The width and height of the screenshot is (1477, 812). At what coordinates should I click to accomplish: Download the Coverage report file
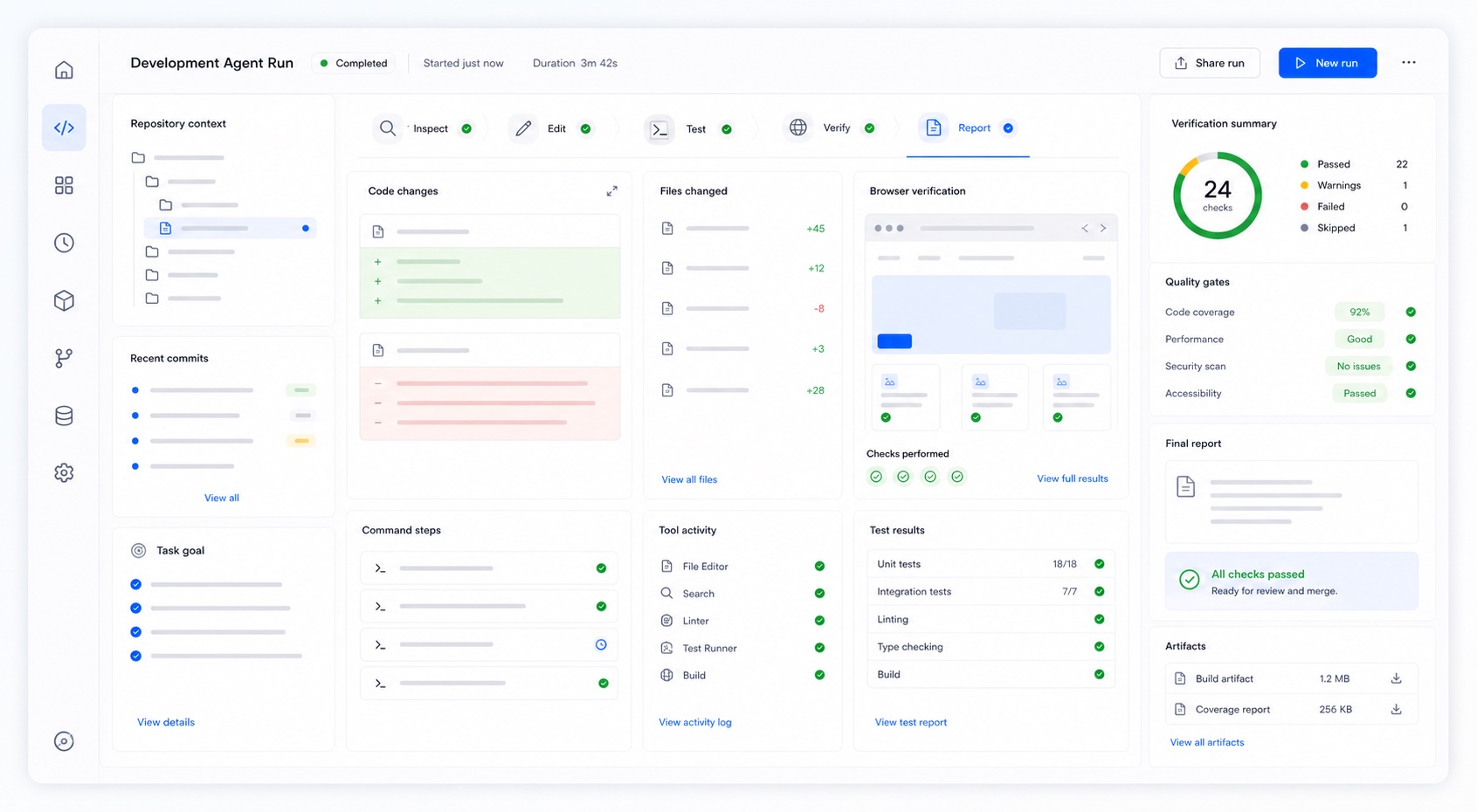[x=1396, y=709]
